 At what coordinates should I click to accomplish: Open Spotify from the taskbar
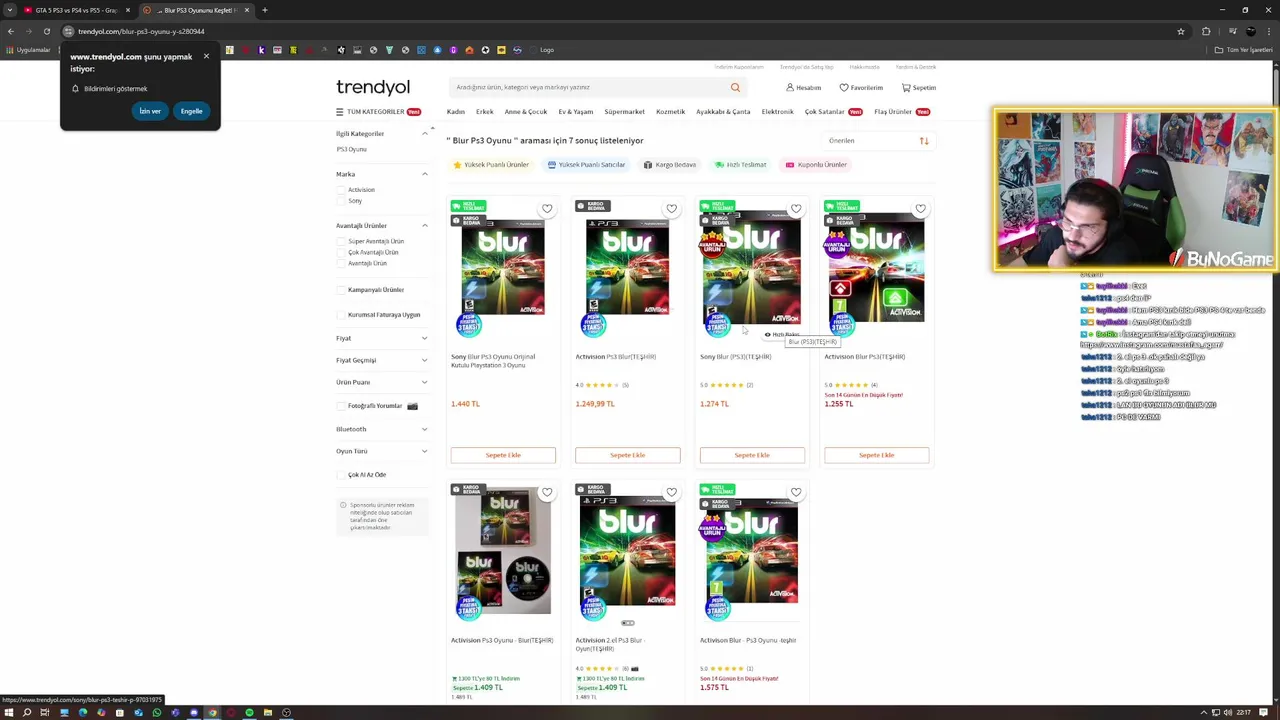(x=249, y=713)
